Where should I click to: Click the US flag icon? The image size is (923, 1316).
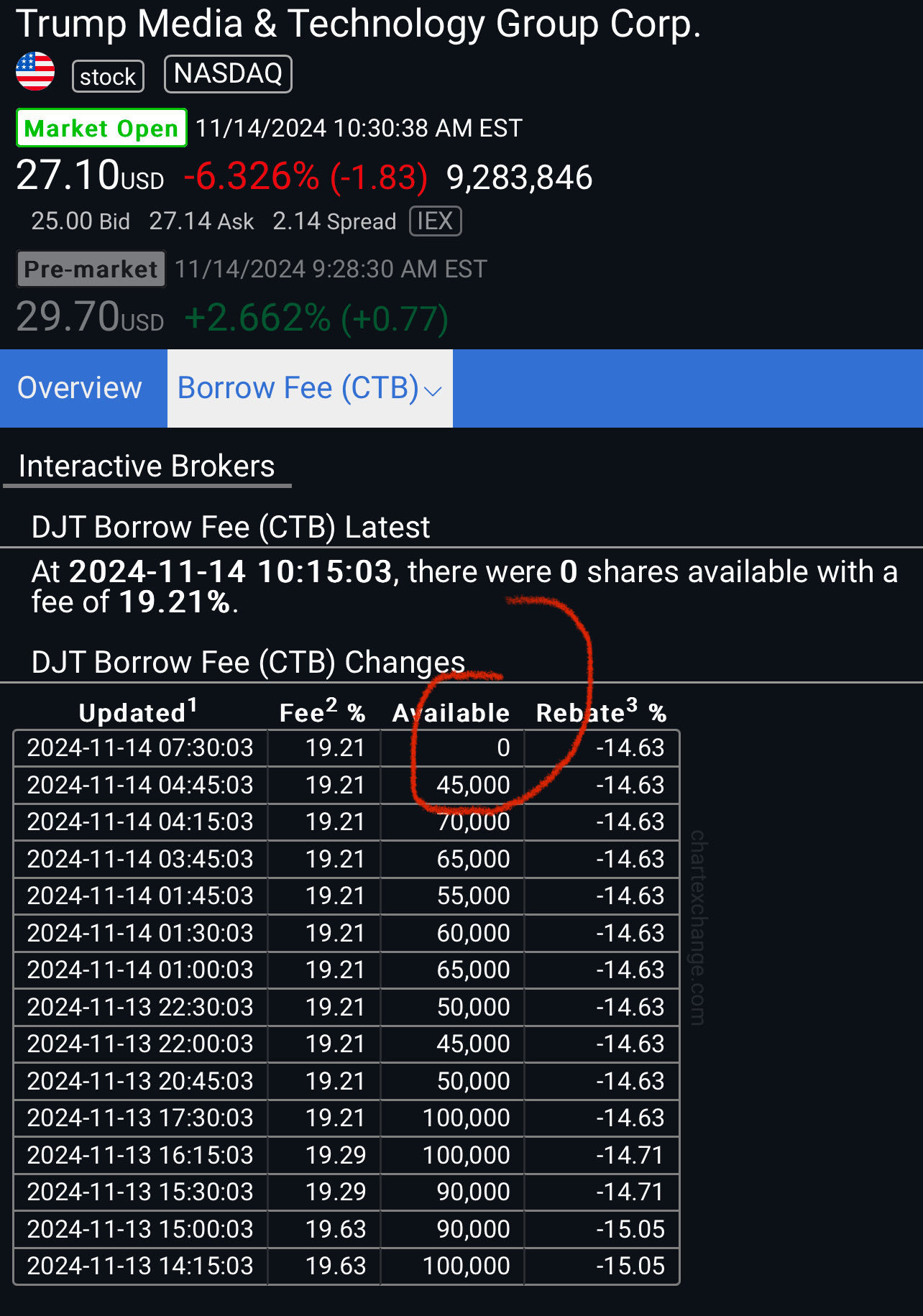point(35,72)
